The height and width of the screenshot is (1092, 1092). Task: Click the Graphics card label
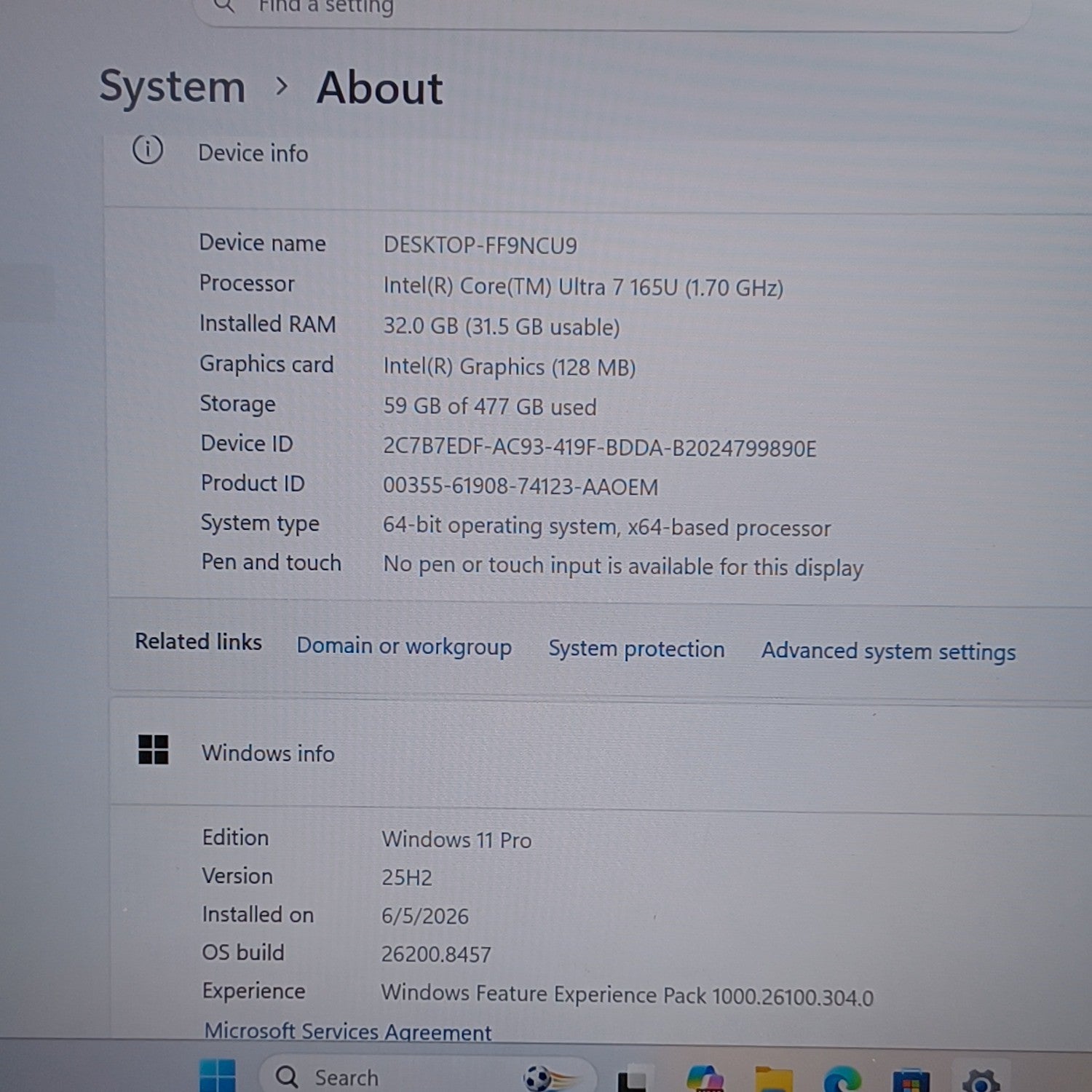click(x=266, y=364)
